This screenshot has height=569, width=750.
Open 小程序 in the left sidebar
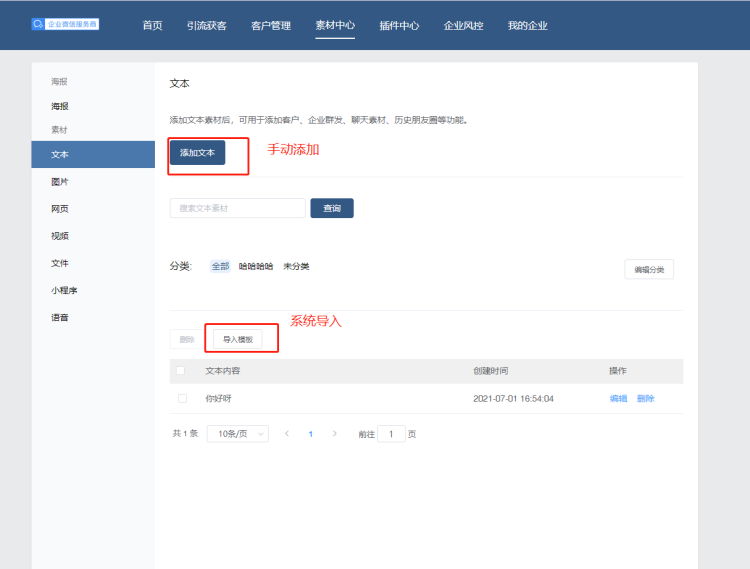66,290
